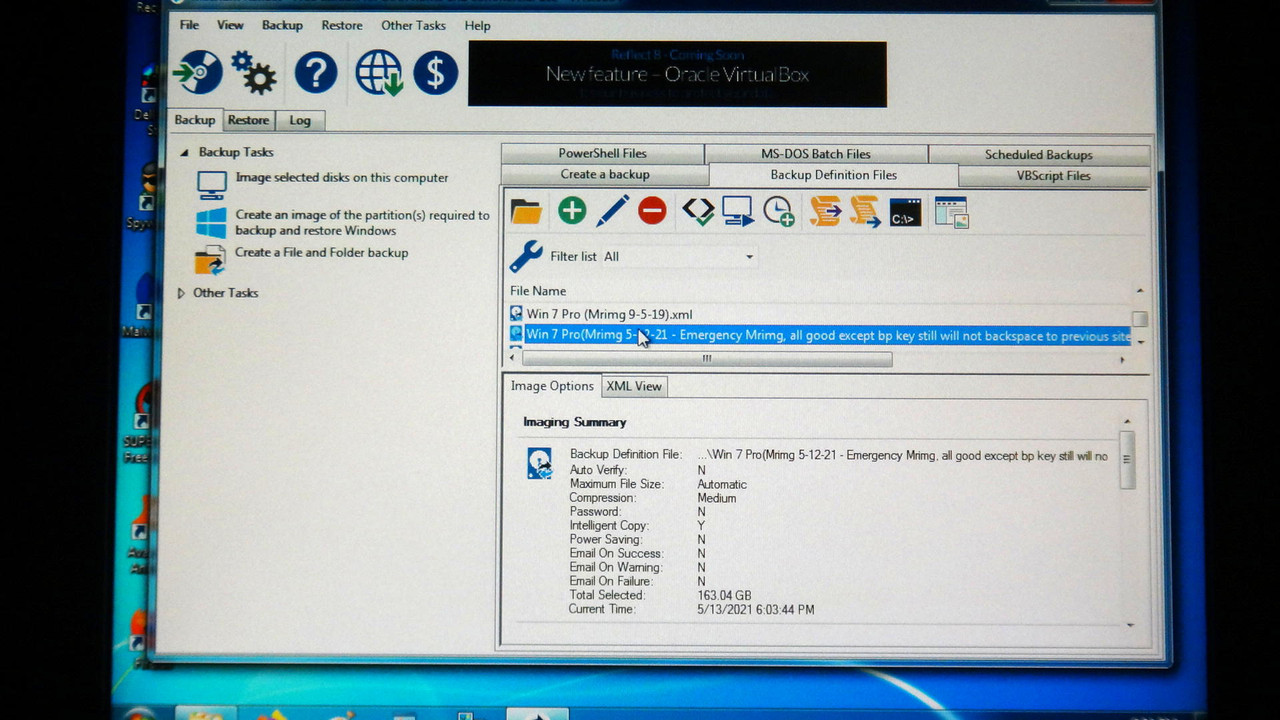
Task: Click the dollar sign purchase icon
Action: [436, 73]
